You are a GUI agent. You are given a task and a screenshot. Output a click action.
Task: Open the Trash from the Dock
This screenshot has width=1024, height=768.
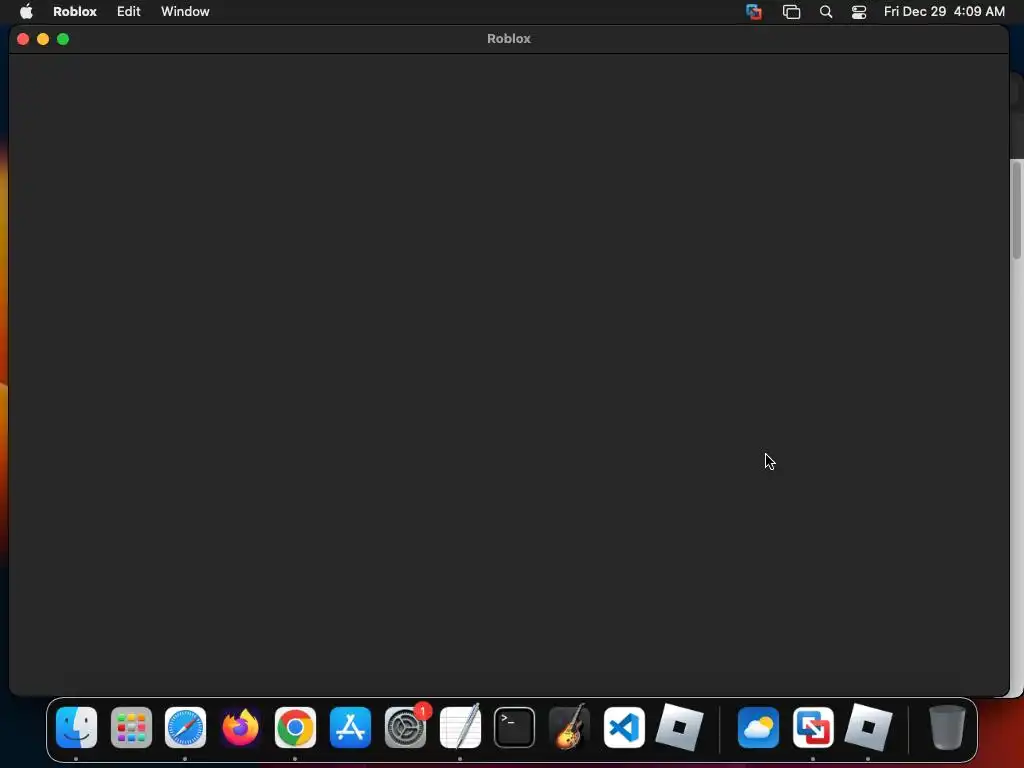pyautogui.click(x=947, y=727)
